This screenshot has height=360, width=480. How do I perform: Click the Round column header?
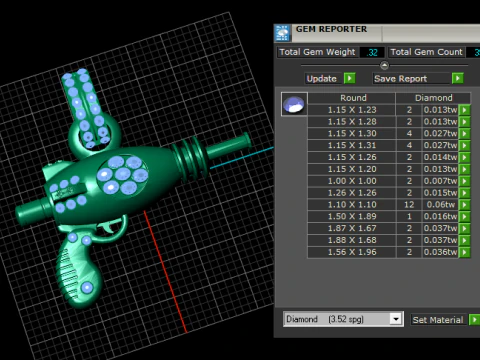352,98
